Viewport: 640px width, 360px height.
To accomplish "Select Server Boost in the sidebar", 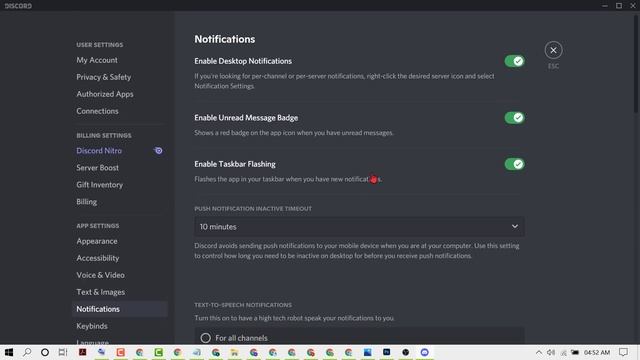I will pyautogui.click(x=98, y=168).
